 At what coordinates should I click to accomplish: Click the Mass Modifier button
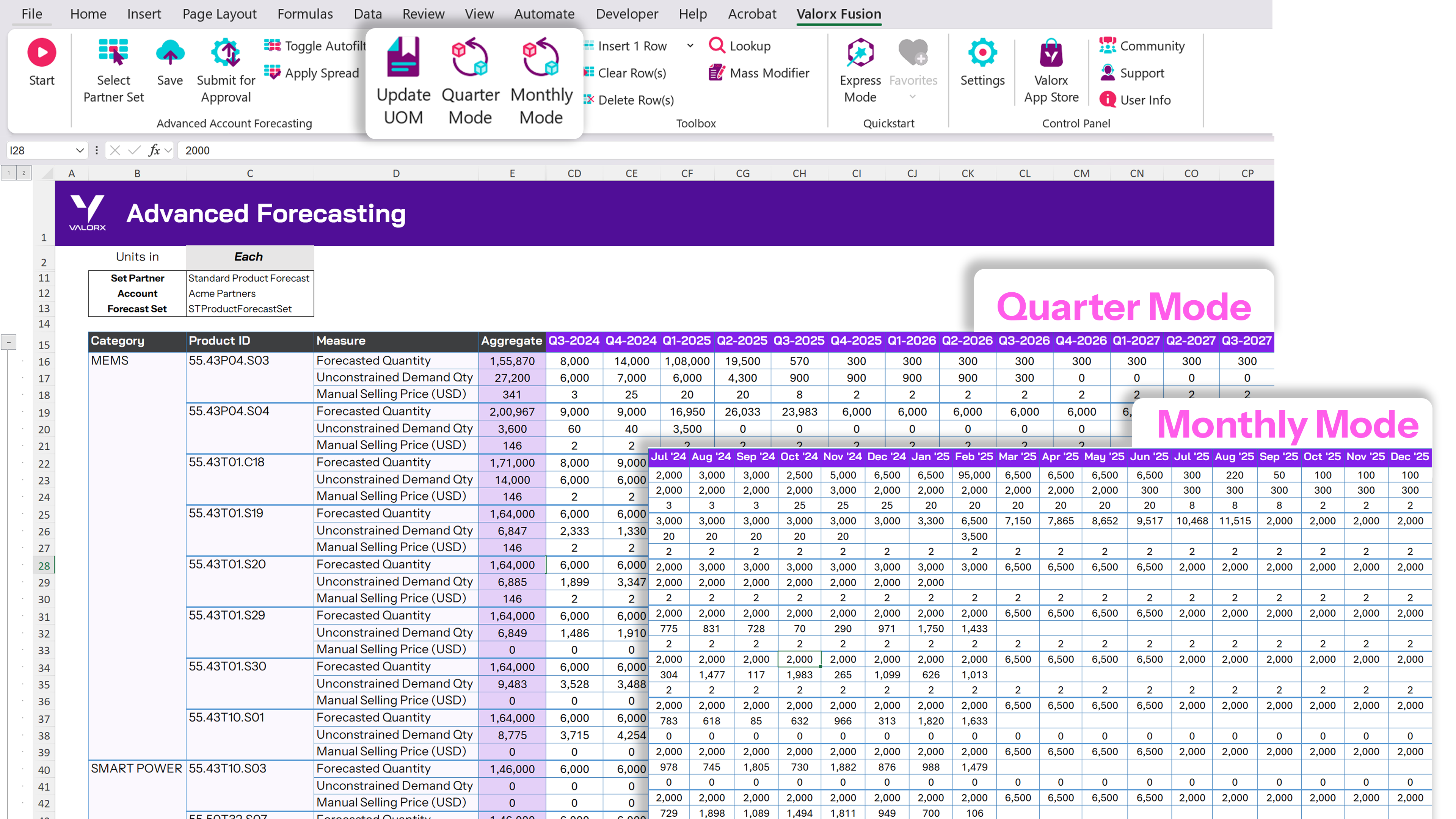(759, 73)
